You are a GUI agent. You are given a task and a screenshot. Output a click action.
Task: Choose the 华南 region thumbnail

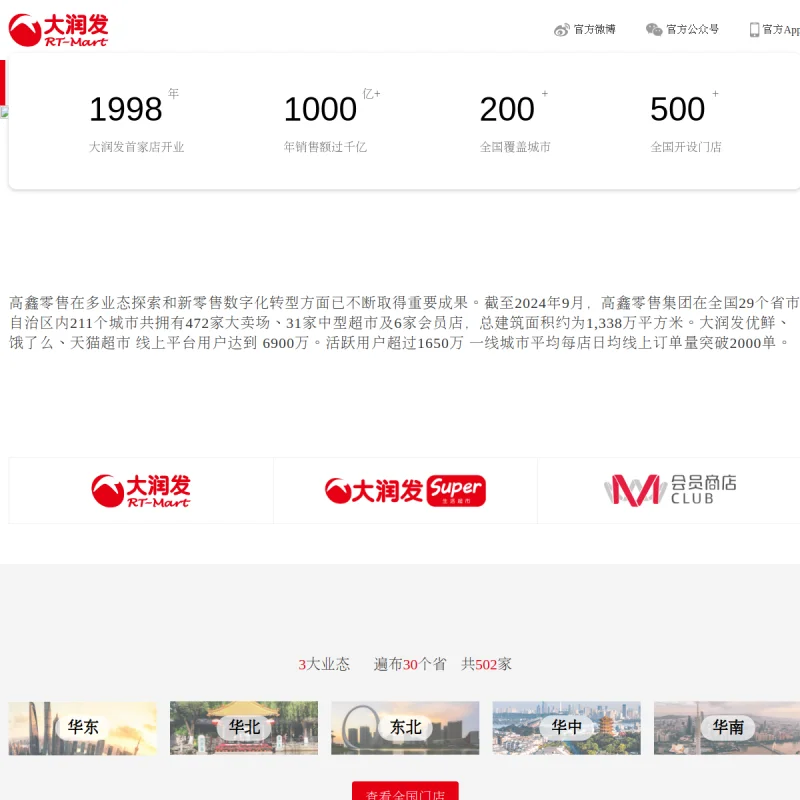727,728
